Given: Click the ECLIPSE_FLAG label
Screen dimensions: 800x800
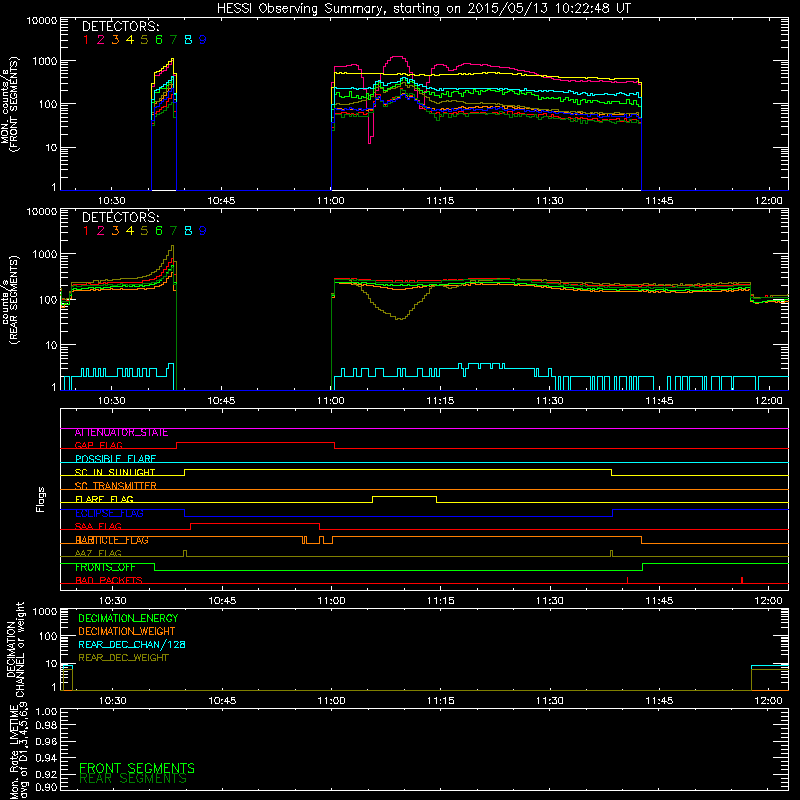Looking at the screenshot, I should [x=109, y=513].
